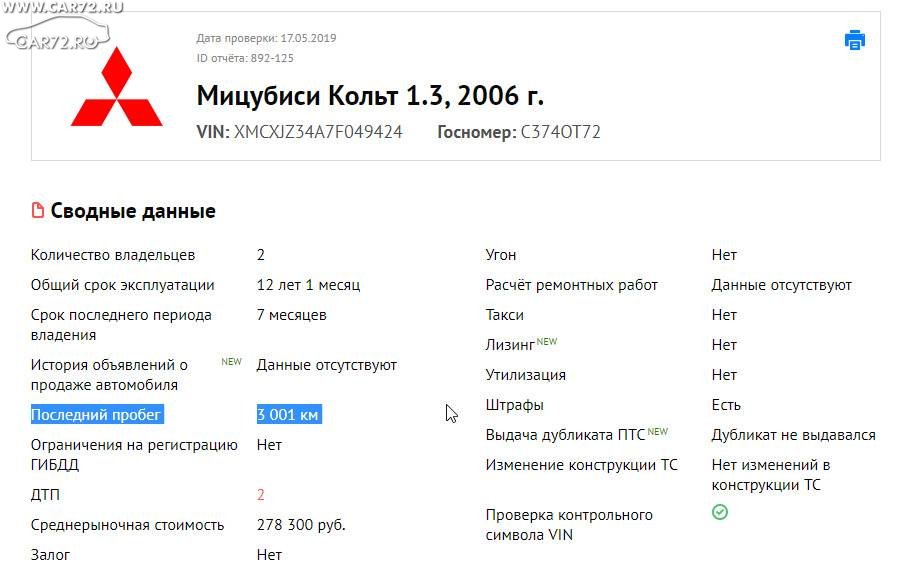905x588 pixels.
Task: Click the Количество владельцев label
Action: 113,254
